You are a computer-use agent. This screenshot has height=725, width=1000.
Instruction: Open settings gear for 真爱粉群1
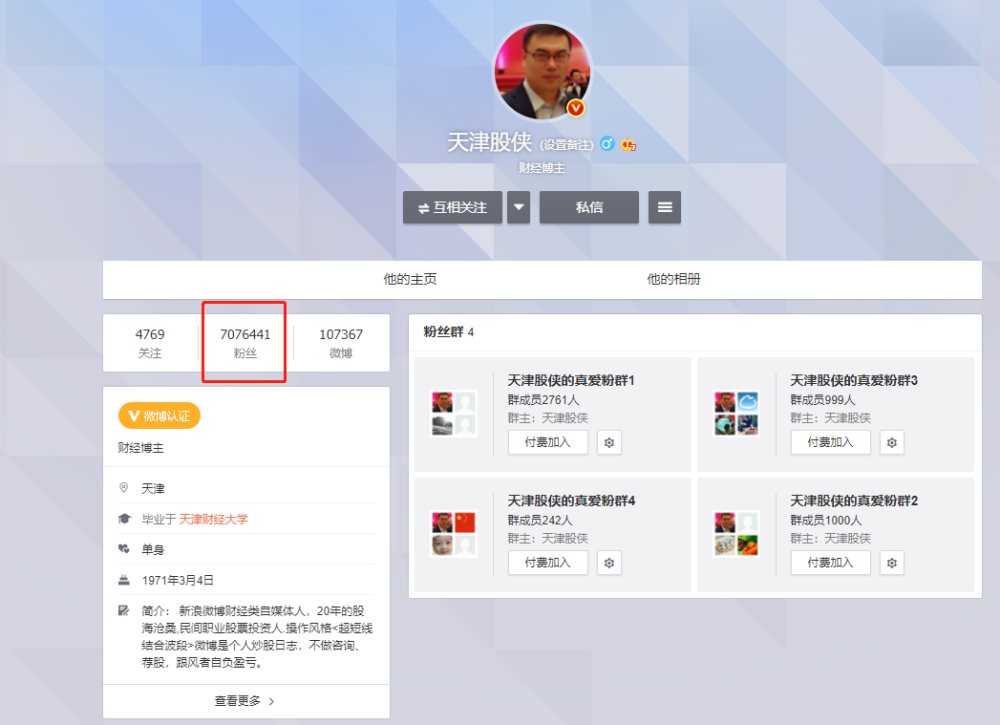pyautogui.click(x=609, y=443)
